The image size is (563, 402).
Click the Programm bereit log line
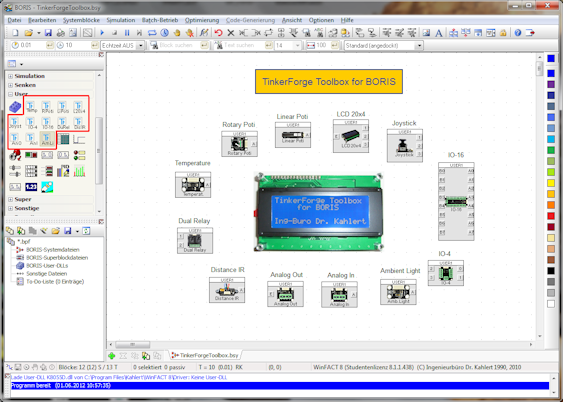[279, 386]
